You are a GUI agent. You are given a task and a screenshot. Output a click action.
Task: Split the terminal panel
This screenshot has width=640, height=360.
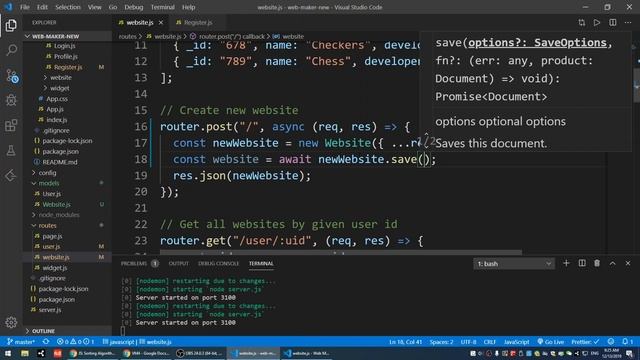point(582,263)
